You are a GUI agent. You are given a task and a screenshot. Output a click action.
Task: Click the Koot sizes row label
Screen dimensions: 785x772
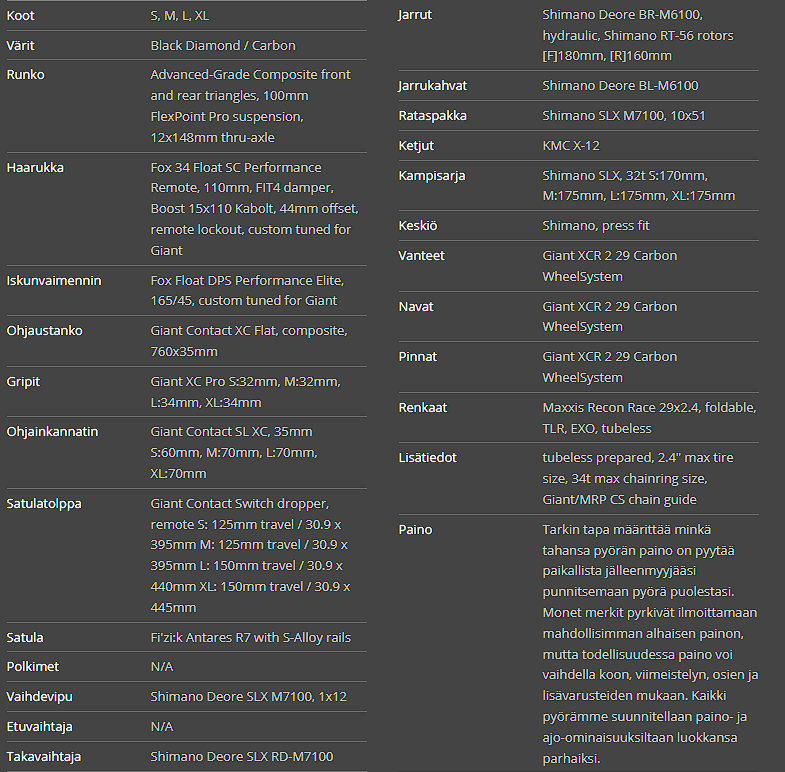point(20,16)
